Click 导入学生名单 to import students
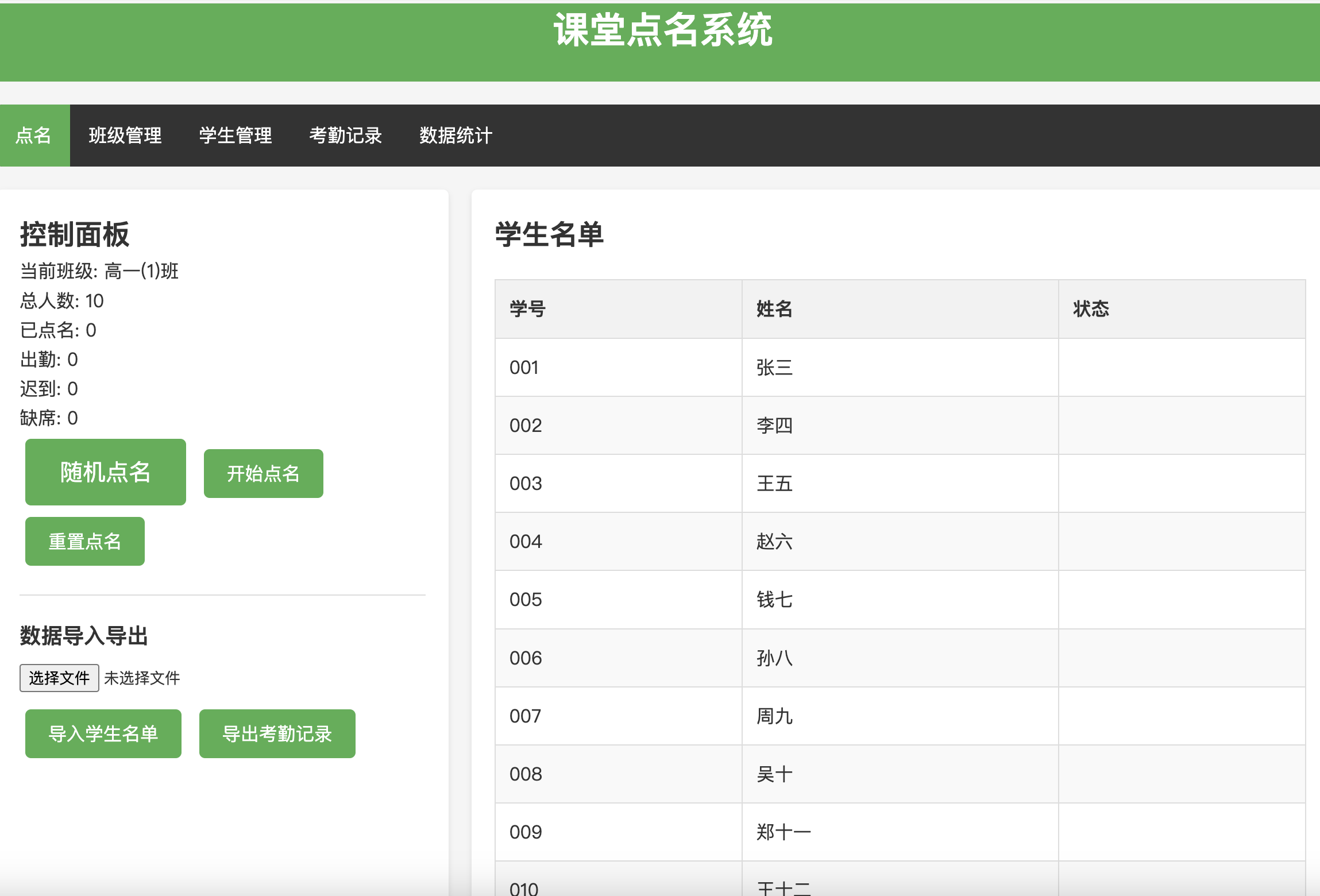1320x896 pixels. click(x=103, y=733)
